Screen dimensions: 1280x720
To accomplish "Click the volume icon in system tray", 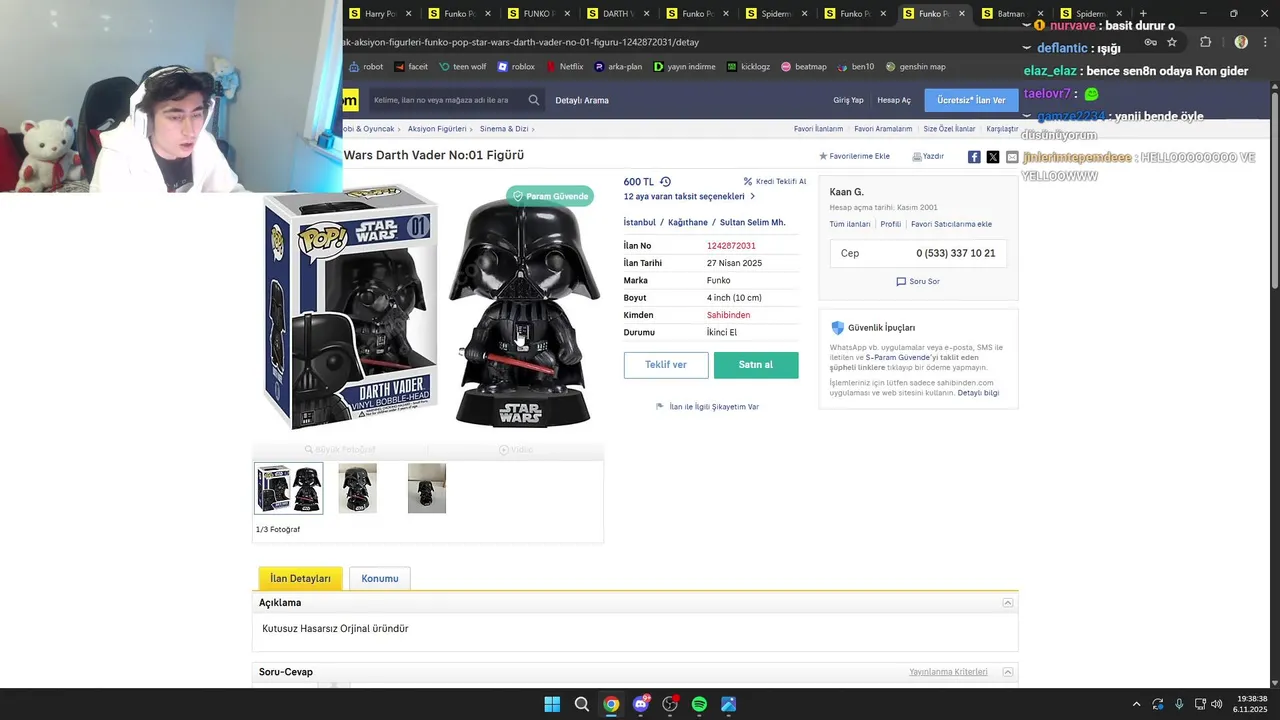I will click(1217, 704).
